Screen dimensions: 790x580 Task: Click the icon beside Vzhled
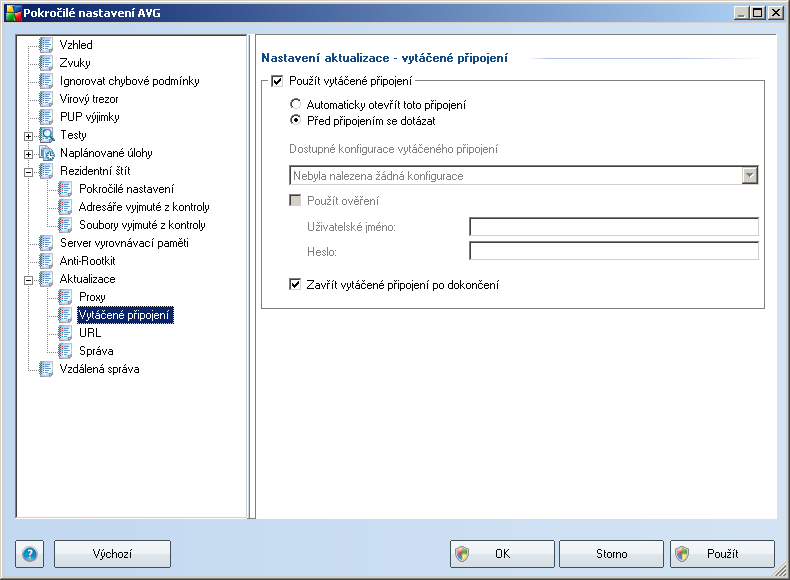pos(46,45)
